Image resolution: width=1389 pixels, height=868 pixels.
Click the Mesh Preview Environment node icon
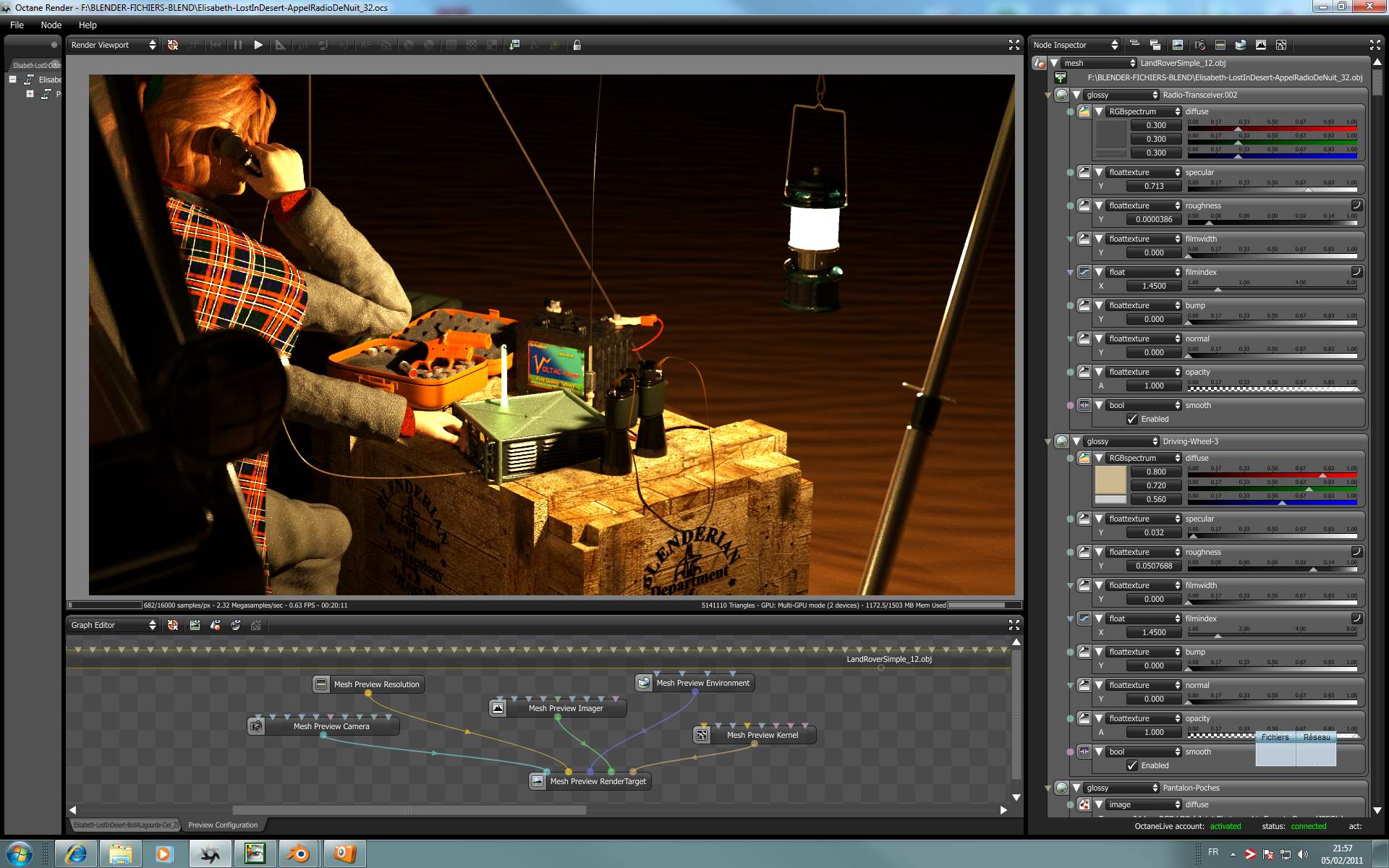644,683
